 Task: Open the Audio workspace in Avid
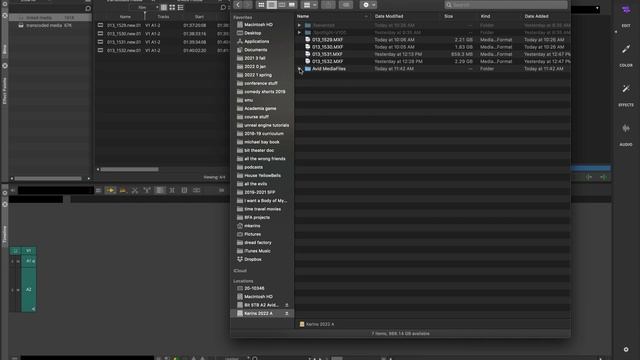pos(626,133)
